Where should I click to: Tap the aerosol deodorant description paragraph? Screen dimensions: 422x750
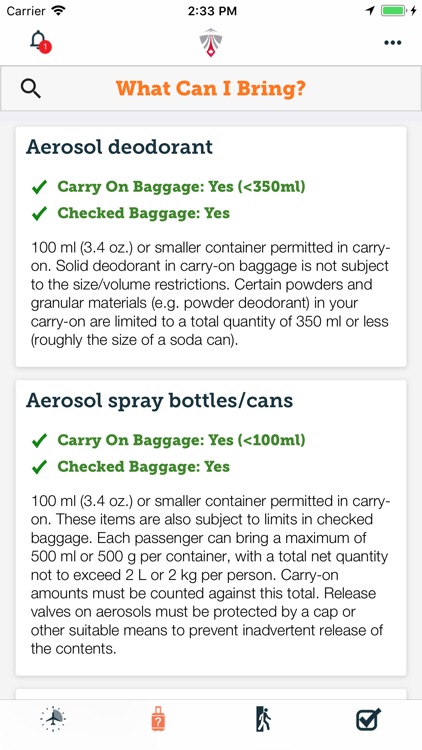[x=211, y=294]
